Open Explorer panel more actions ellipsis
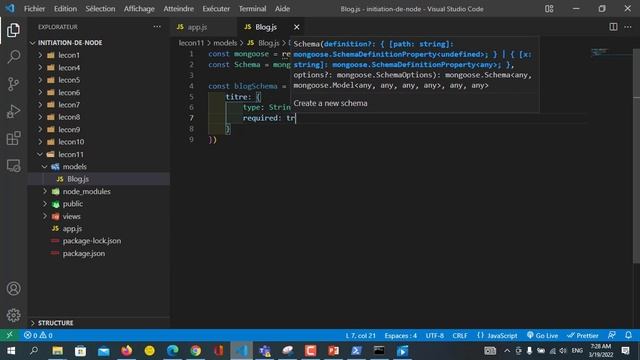640x360 pixels. coord(157,27)
